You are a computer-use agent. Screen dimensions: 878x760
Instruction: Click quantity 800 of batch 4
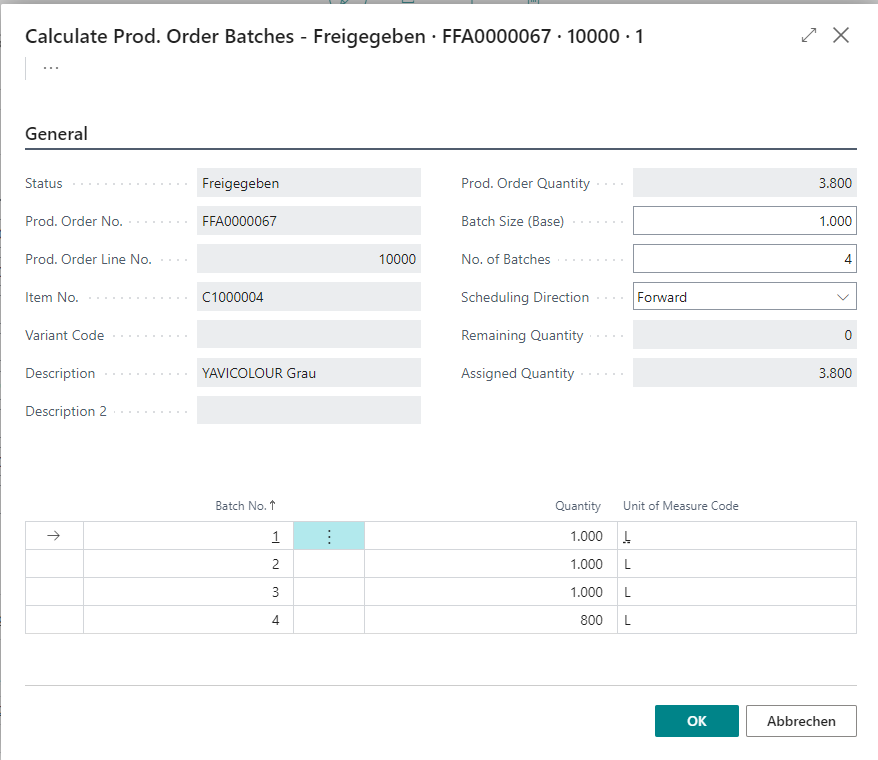click(x=491, y=620)
